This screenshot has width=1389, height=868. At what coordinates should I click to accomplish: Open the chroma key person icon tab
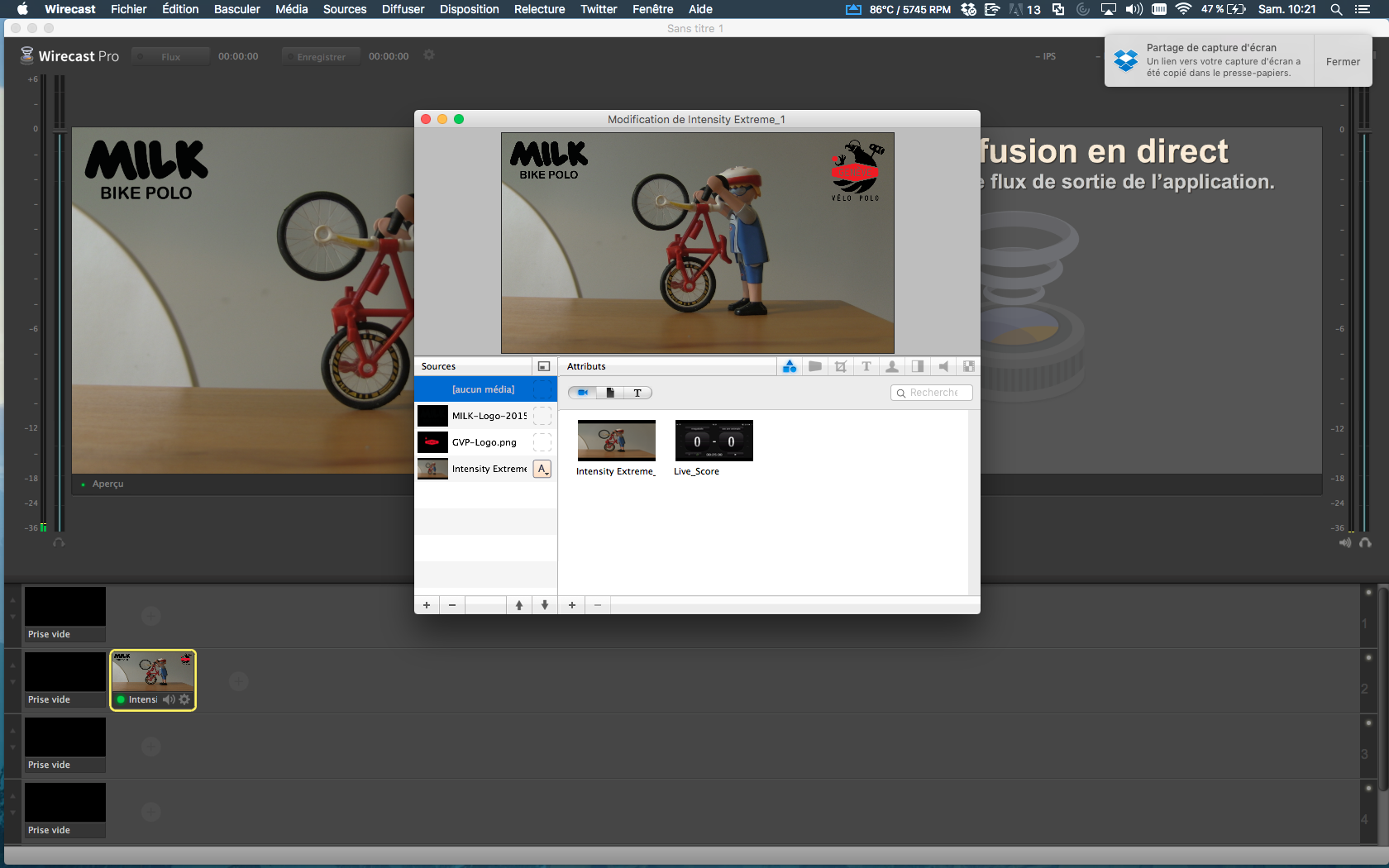click(x=892, y=366)
